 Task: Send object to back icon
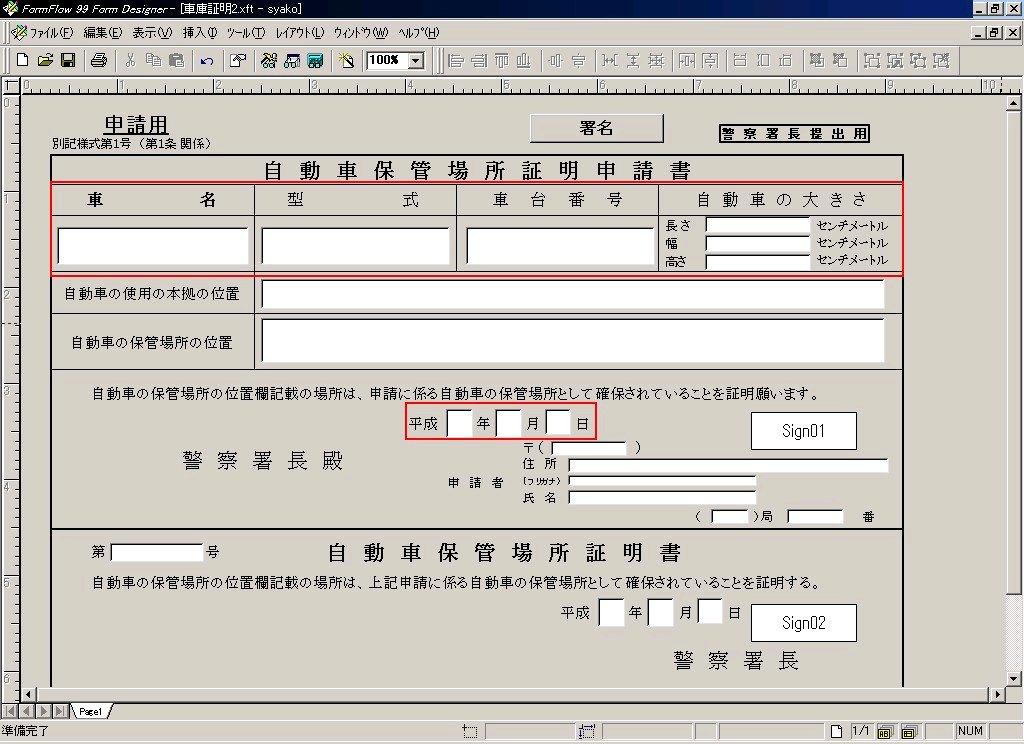[840, 61]
